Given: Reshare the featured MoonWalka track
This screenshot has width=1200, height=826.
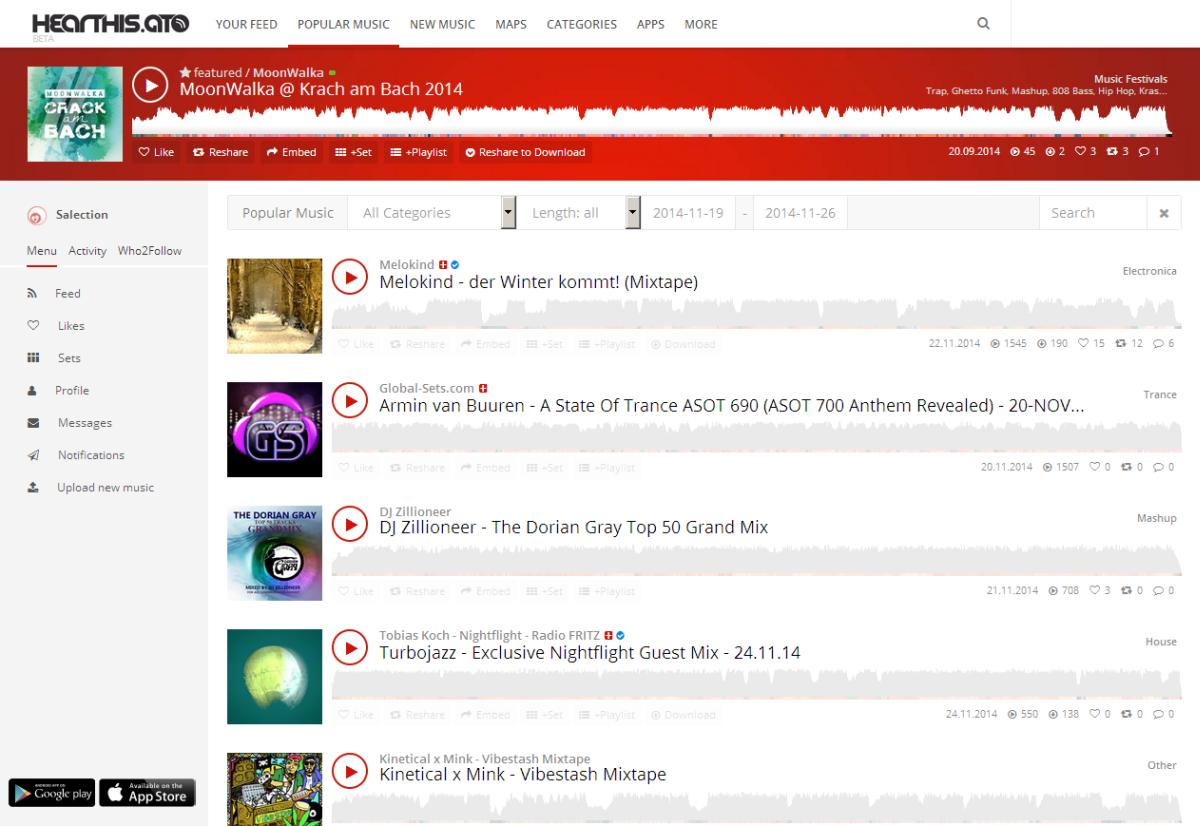Looking at the screenshot, I should click(x=220, y=152).
